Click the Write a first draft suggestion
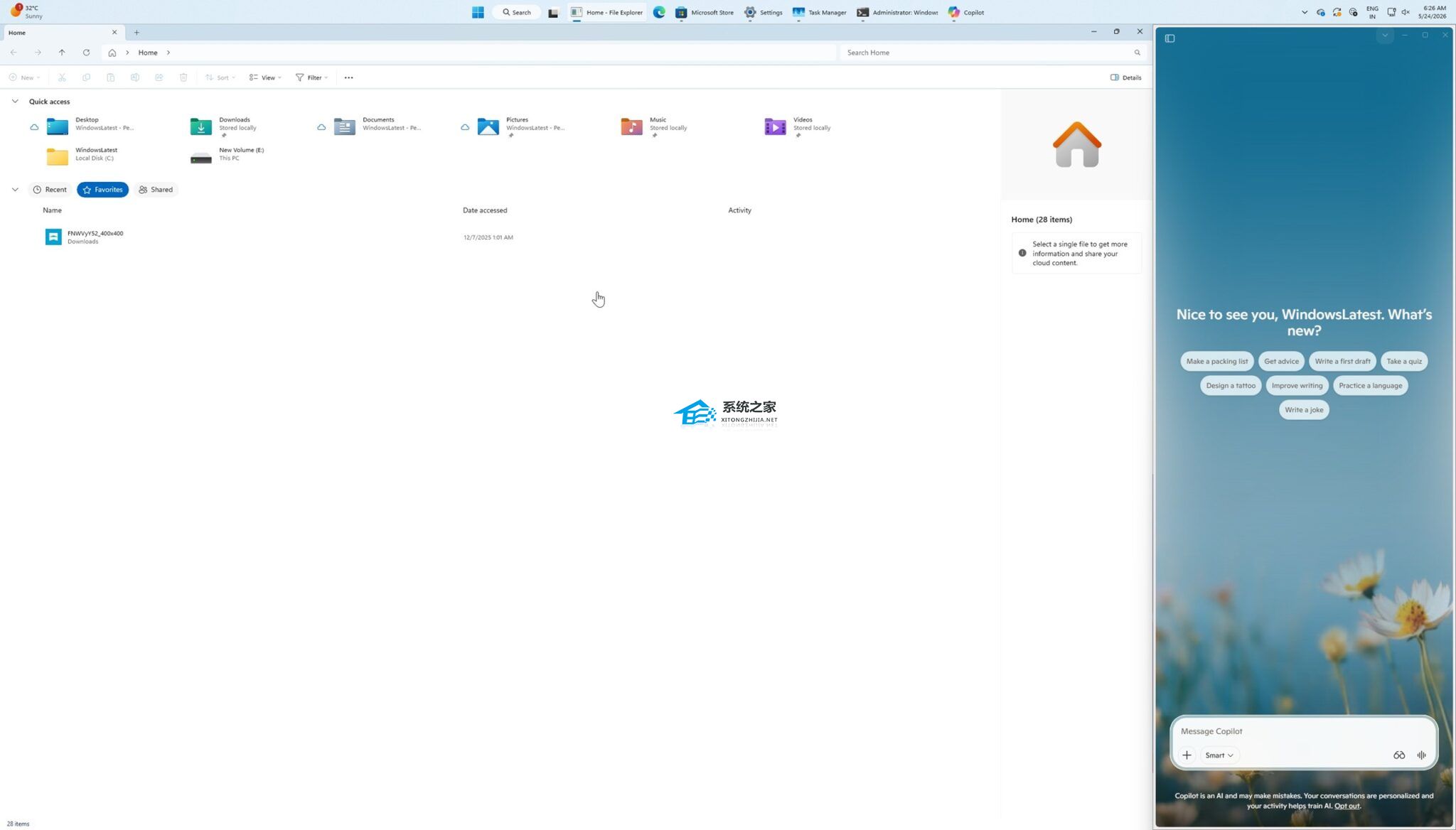 point(1342,362)
